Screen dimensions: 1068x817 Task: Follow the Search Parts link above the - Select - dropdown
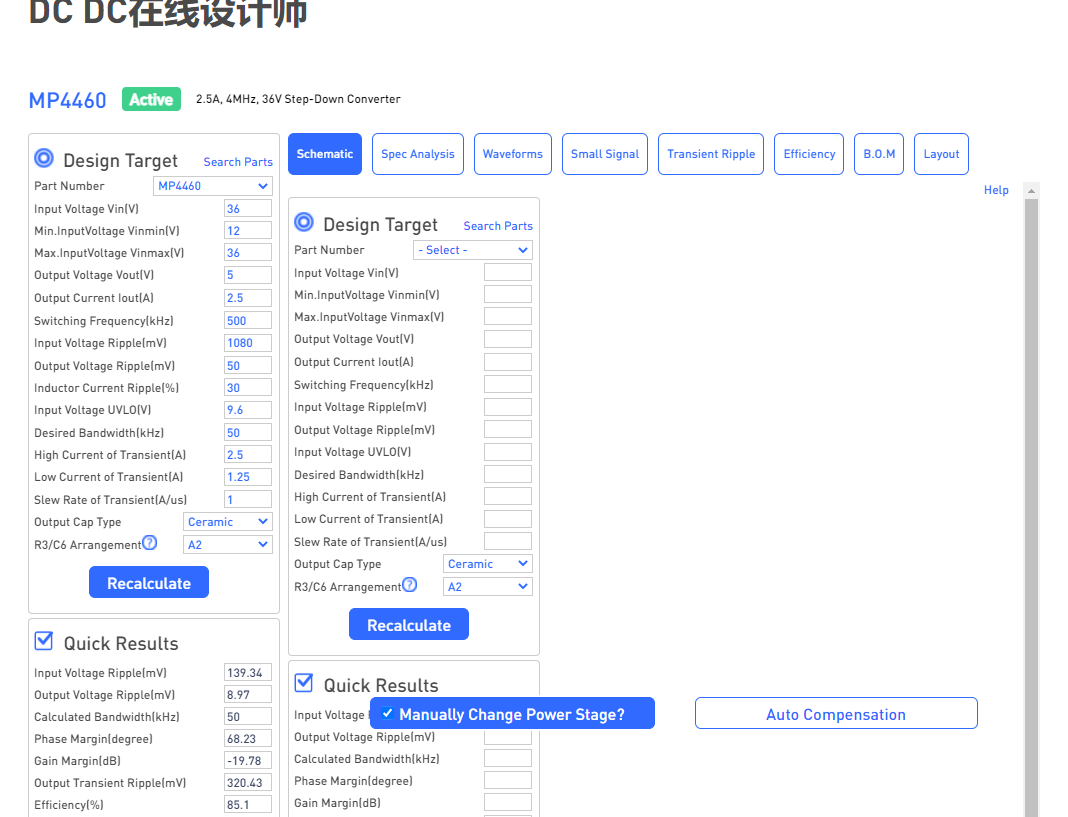498,226
